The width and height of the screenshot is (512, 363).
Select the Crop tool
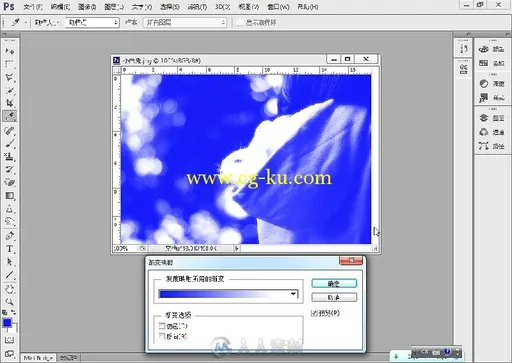10,103
